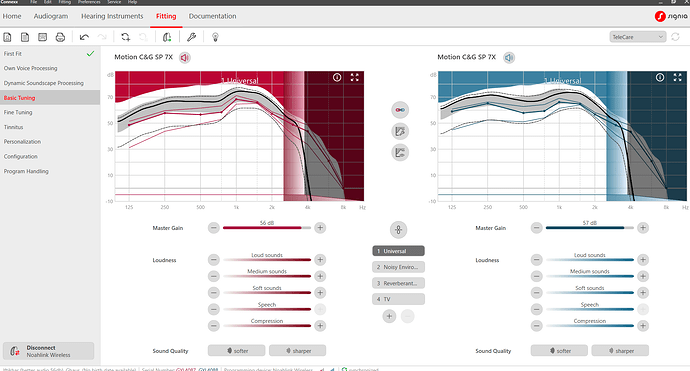This screenshot has width=690, height=371.
Task: Mute the left hearing aid speaker icon
Action: point(185,58)
